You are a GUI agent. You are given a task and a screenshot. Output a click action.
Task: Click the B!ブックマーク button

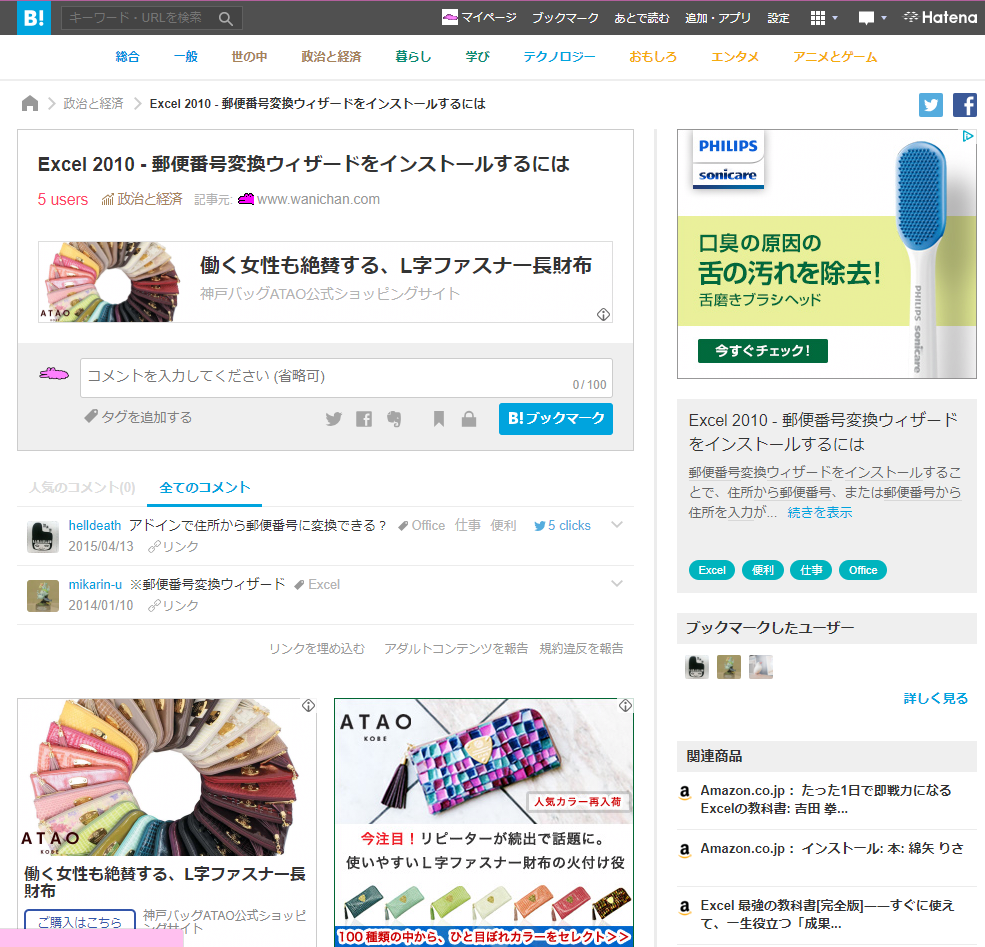coord(556,419)
